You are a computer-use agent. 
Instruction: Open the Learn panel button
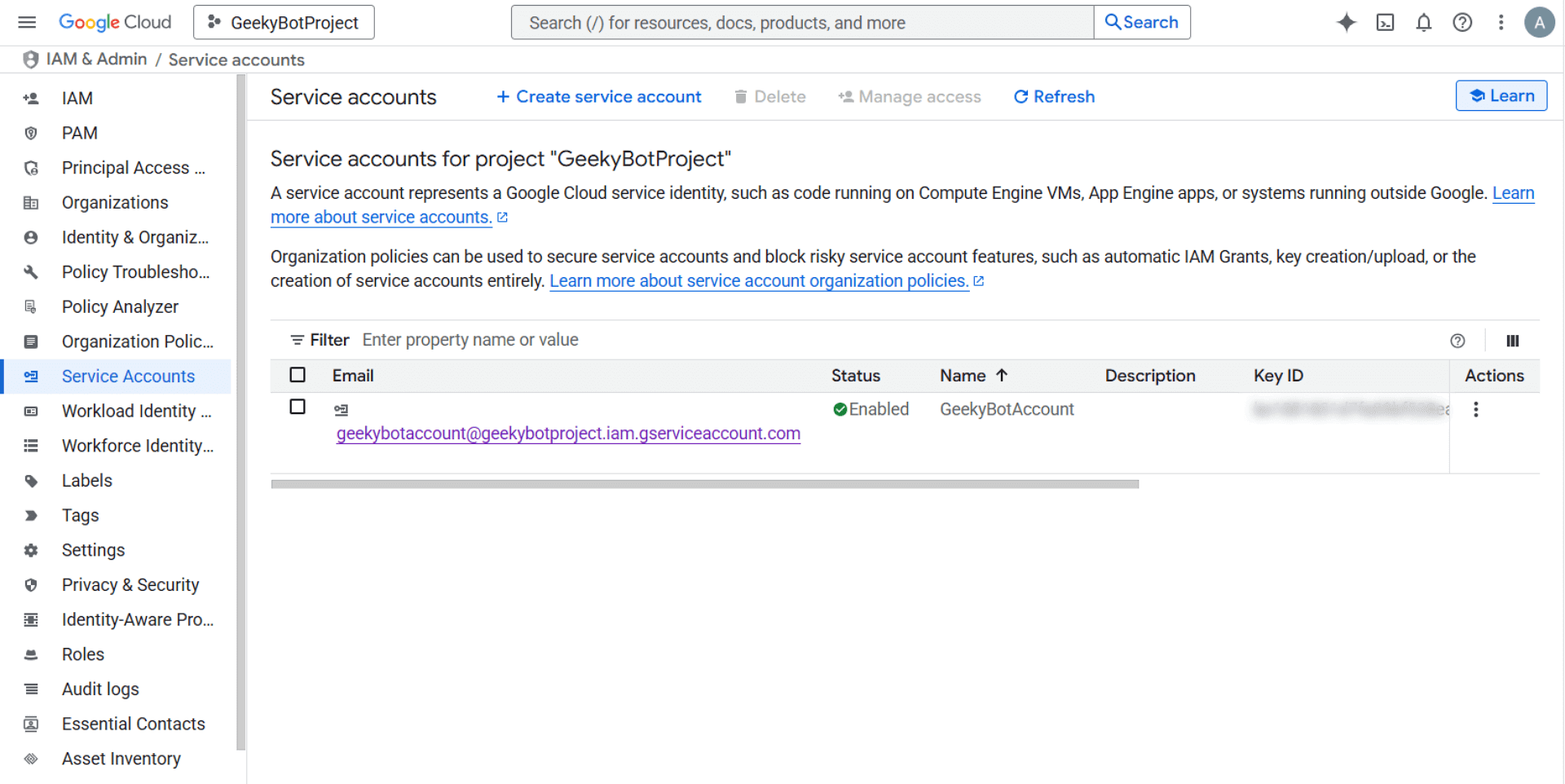(x=1501, y=95)
